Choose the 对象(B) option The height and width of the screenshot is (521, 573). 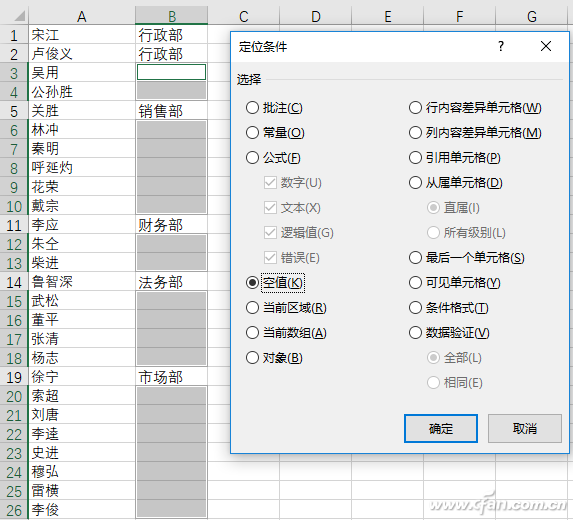click(274, 358)
